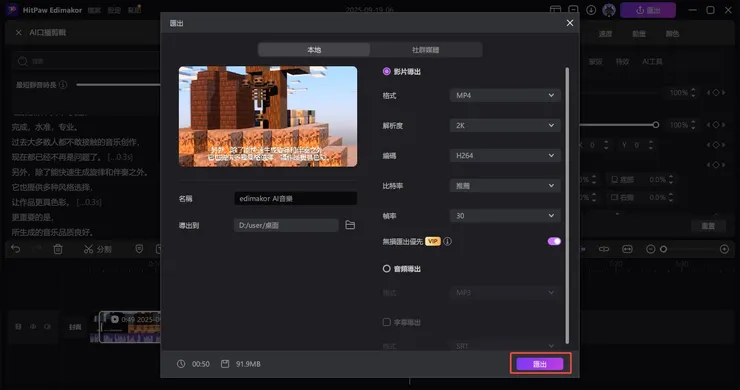Screen dimensions: 740x390
Task: Click undo arrow in timeline toolbar
Action: (x=16, y=249)
